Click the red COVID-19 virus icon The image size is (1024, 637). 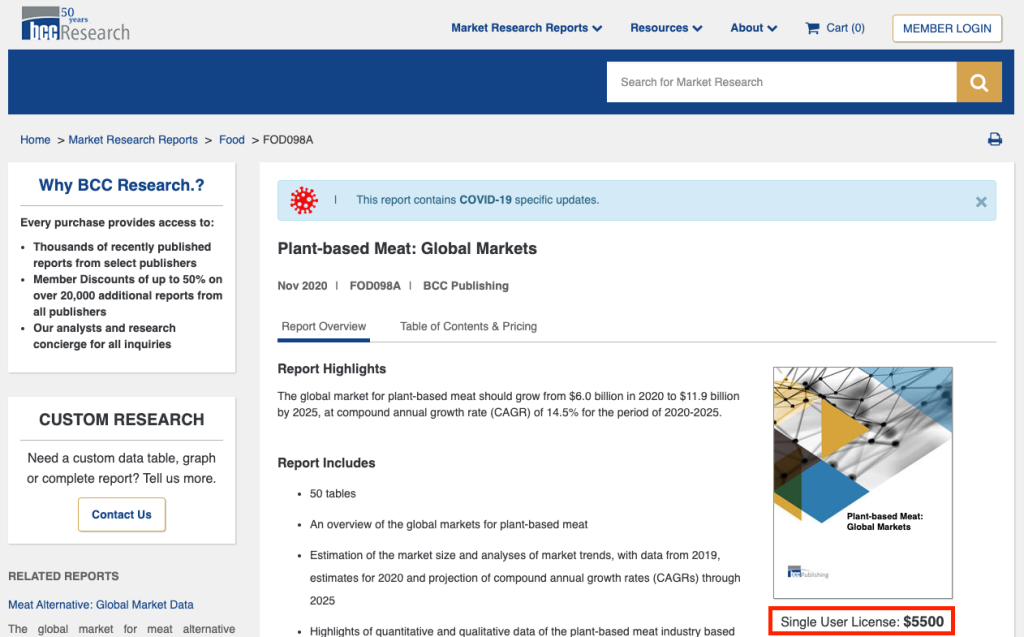click(304, 201)
